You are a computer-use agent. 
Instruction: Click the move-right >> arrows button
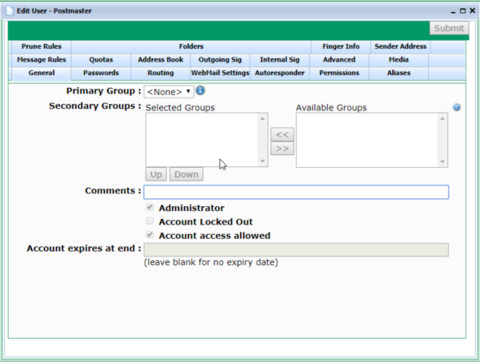[x=282, y=148]
